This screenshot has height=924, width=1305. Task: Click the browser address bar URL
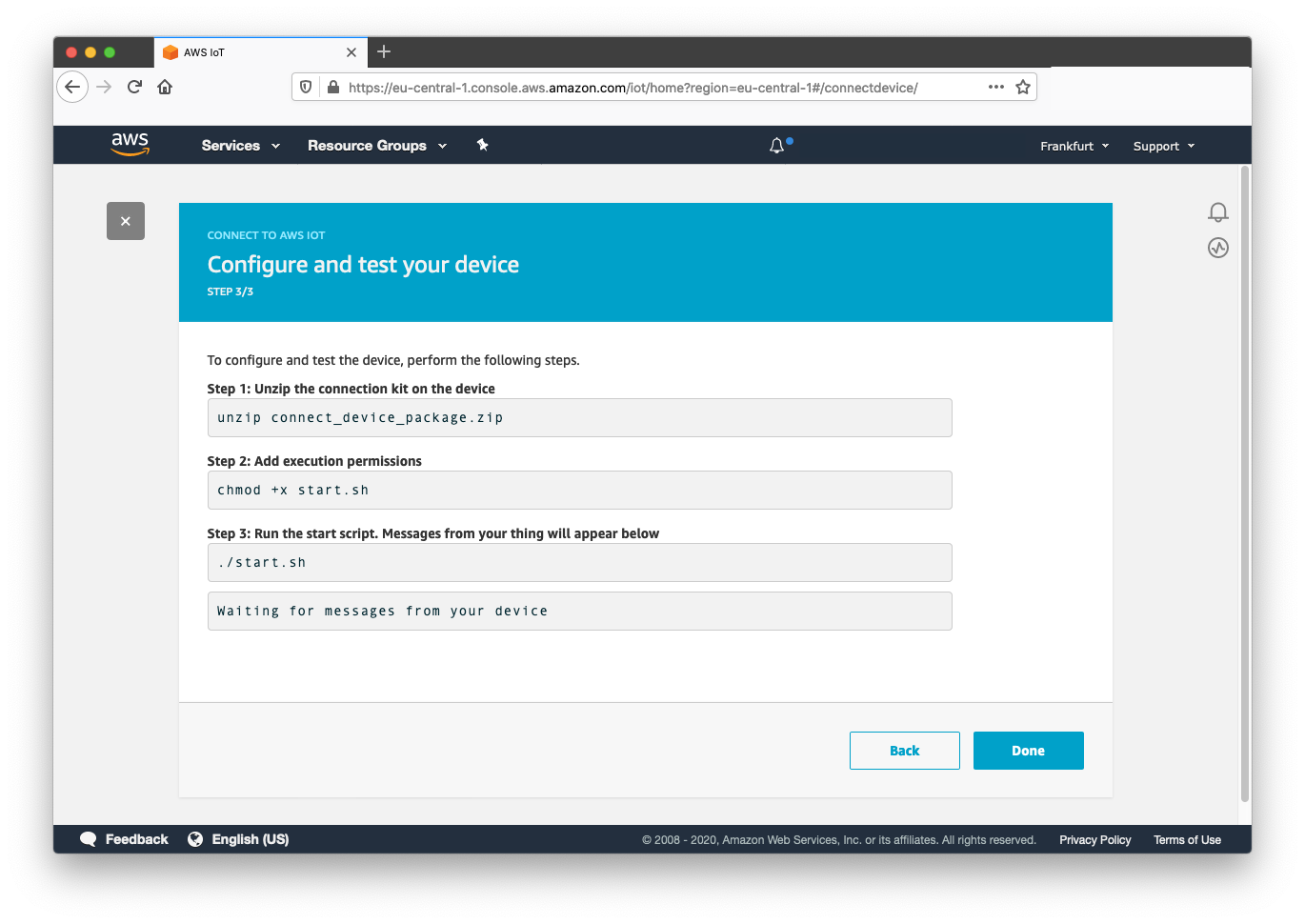pos(632,88)
